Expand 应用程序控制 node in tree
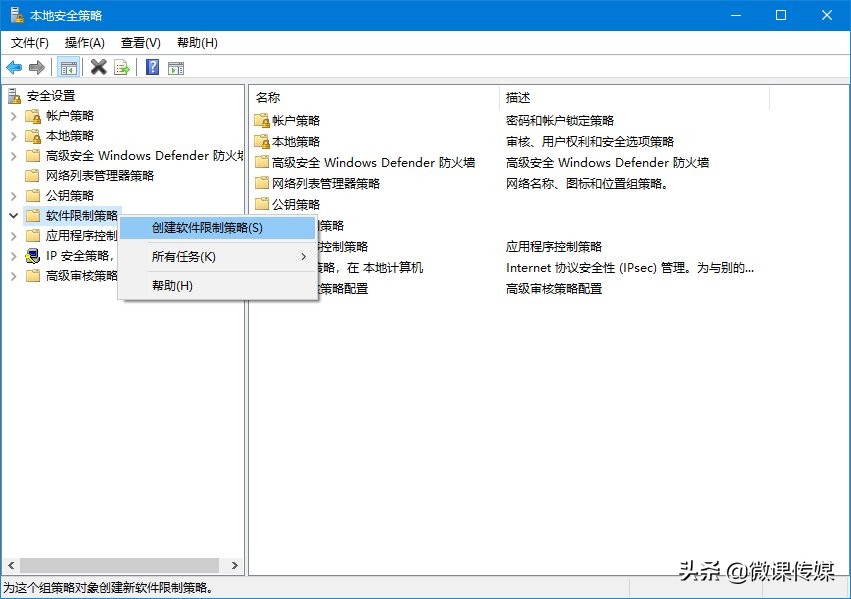851x599 pixels. [14, 236]
